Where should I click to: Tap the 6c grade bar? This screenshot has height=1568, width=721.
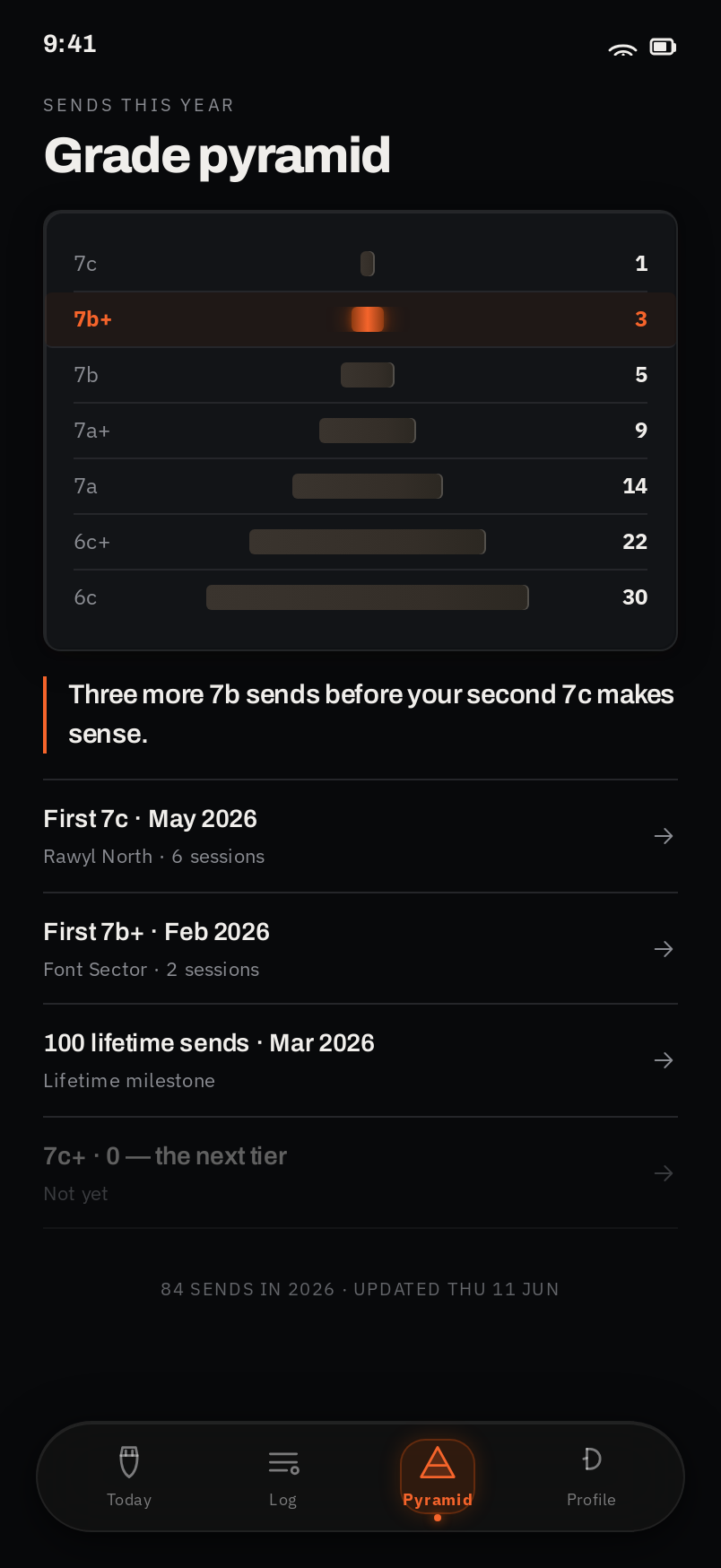pos(368,597)
